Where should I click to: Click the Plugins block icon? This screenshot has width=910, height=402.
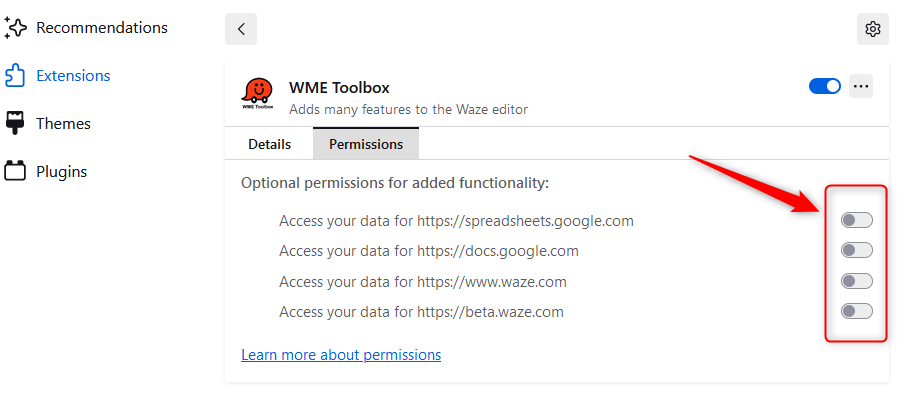[15, 172]
